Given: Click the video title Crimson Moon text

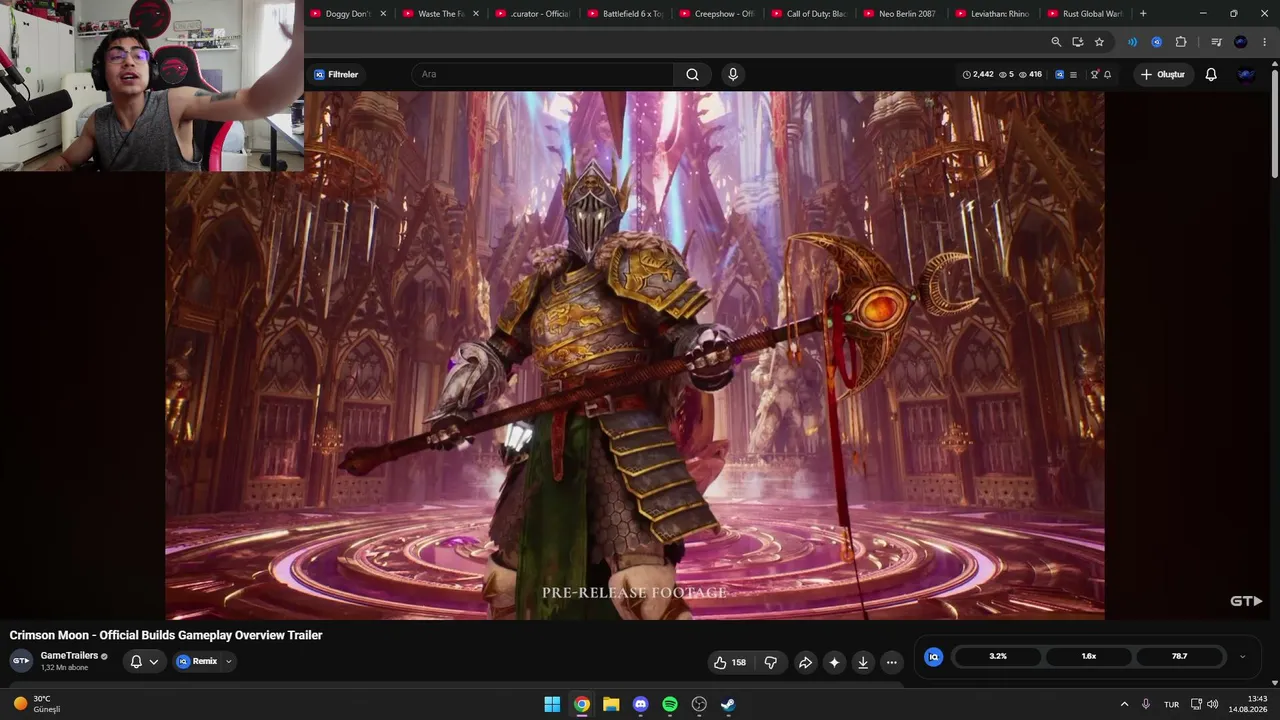Looking at the screenshot, I should click(x=166, y=635).
